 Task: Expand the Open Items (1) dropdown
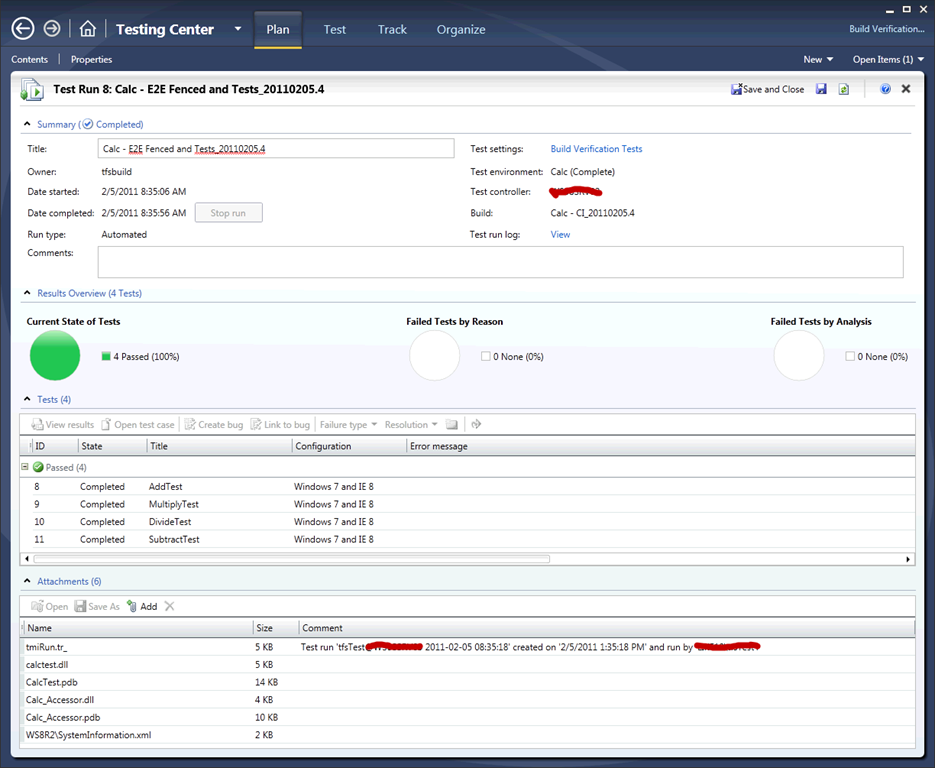click(x=887, y=59)
